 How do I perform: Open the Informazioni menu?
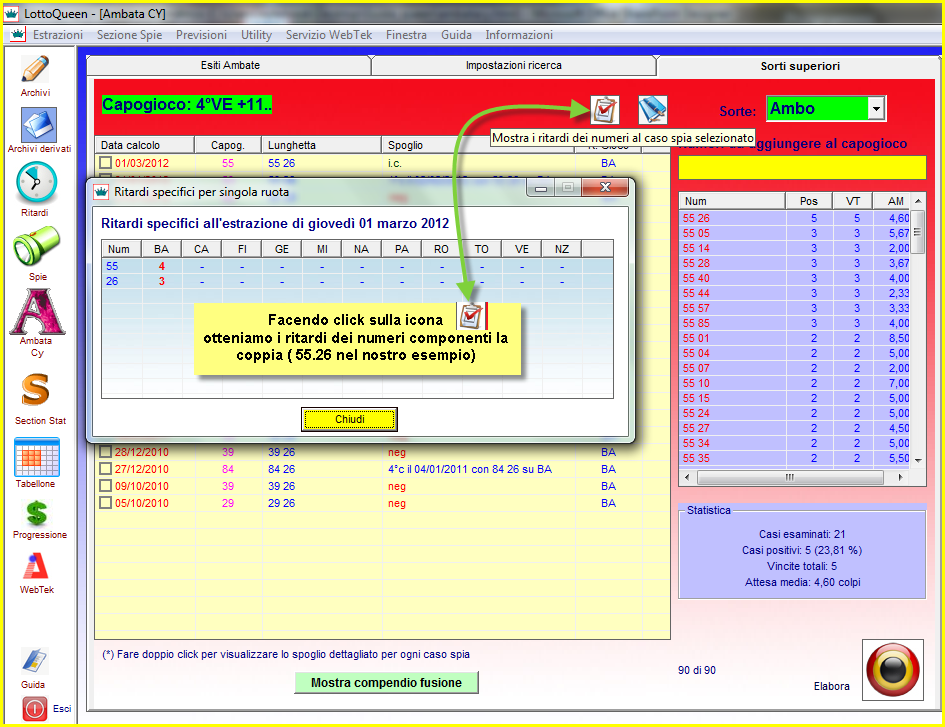(x=519, y=35)
